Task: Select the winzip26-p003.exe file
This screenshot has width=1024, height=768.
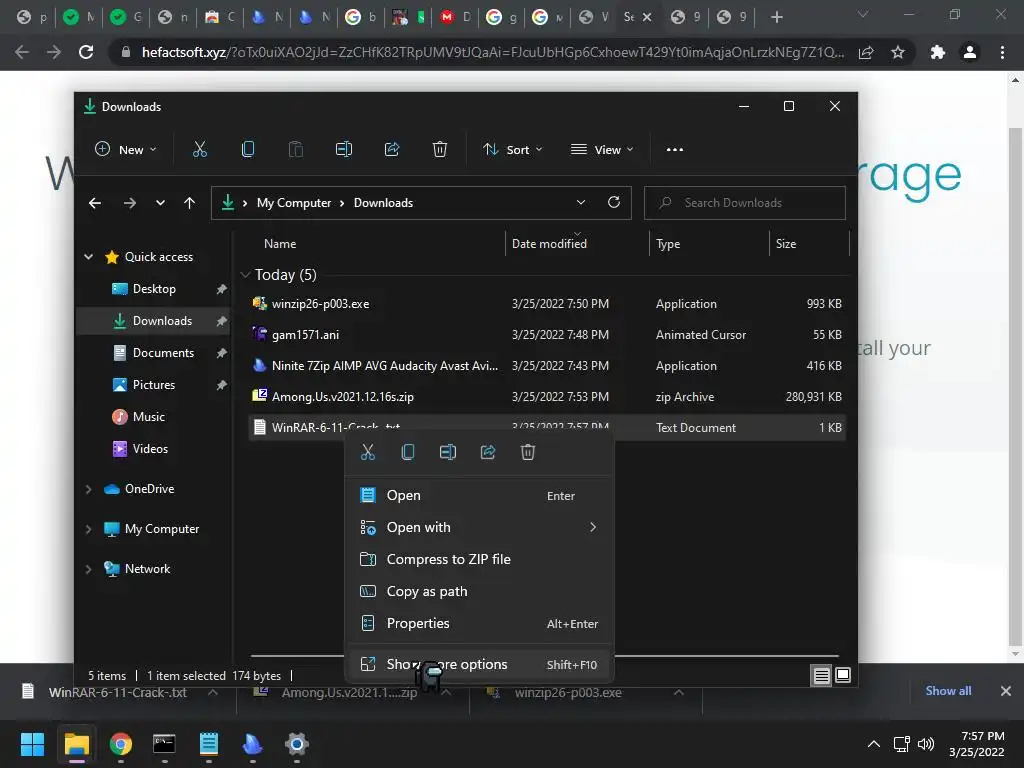Action: click(x=547, y=304)
